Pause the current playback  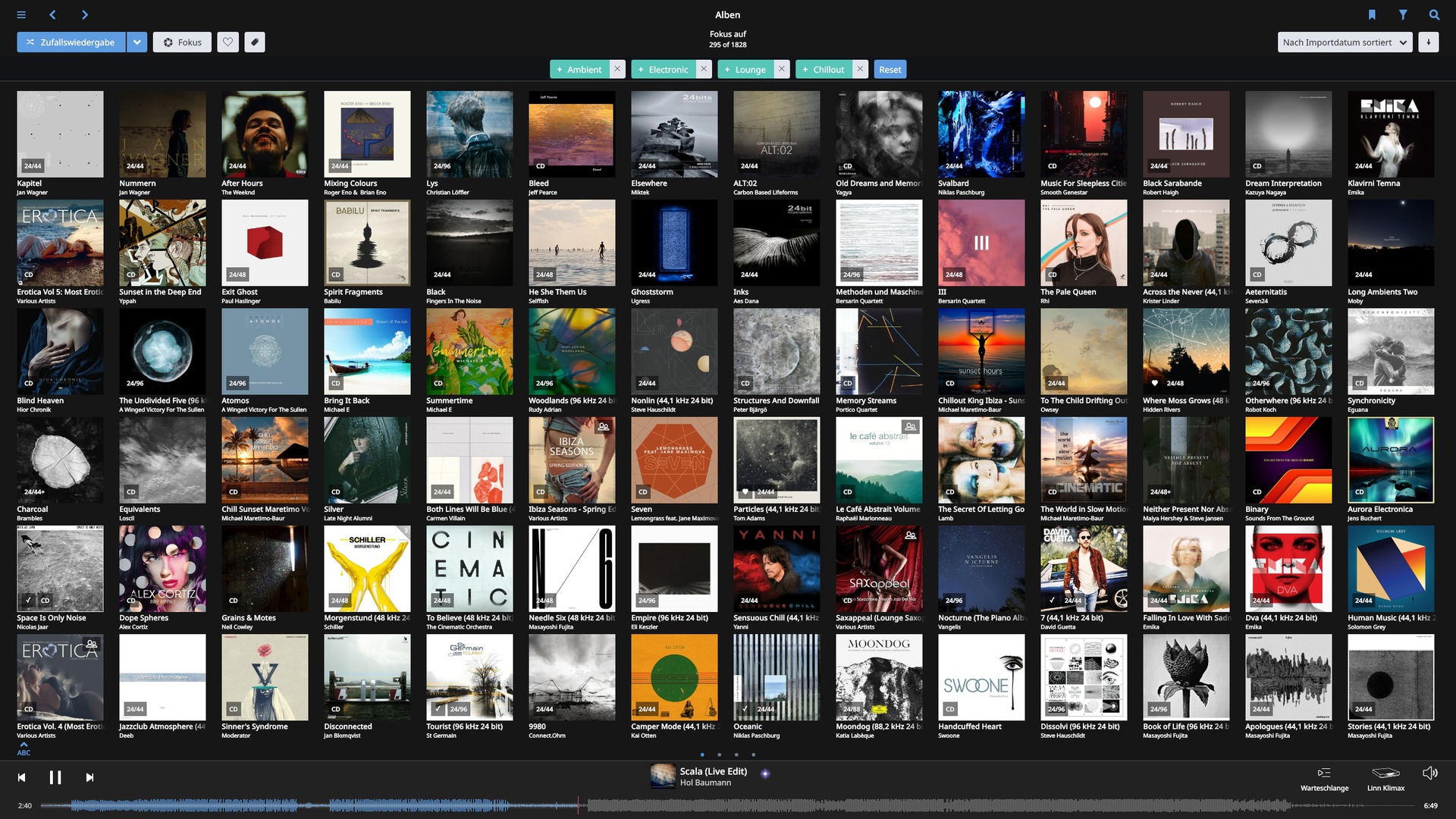(55, 777)
